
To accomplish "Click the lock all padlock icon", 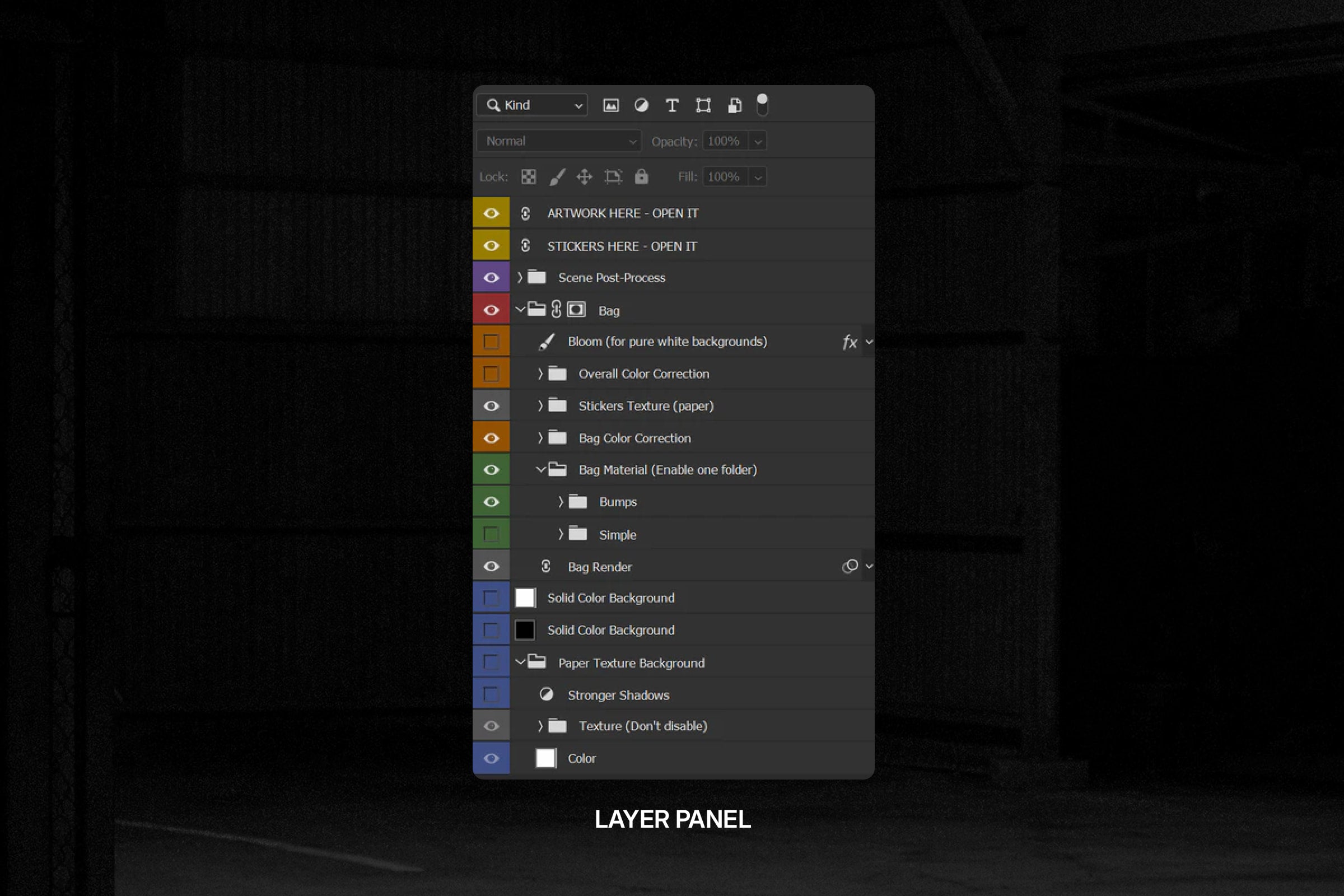I will tap(641, 176).
